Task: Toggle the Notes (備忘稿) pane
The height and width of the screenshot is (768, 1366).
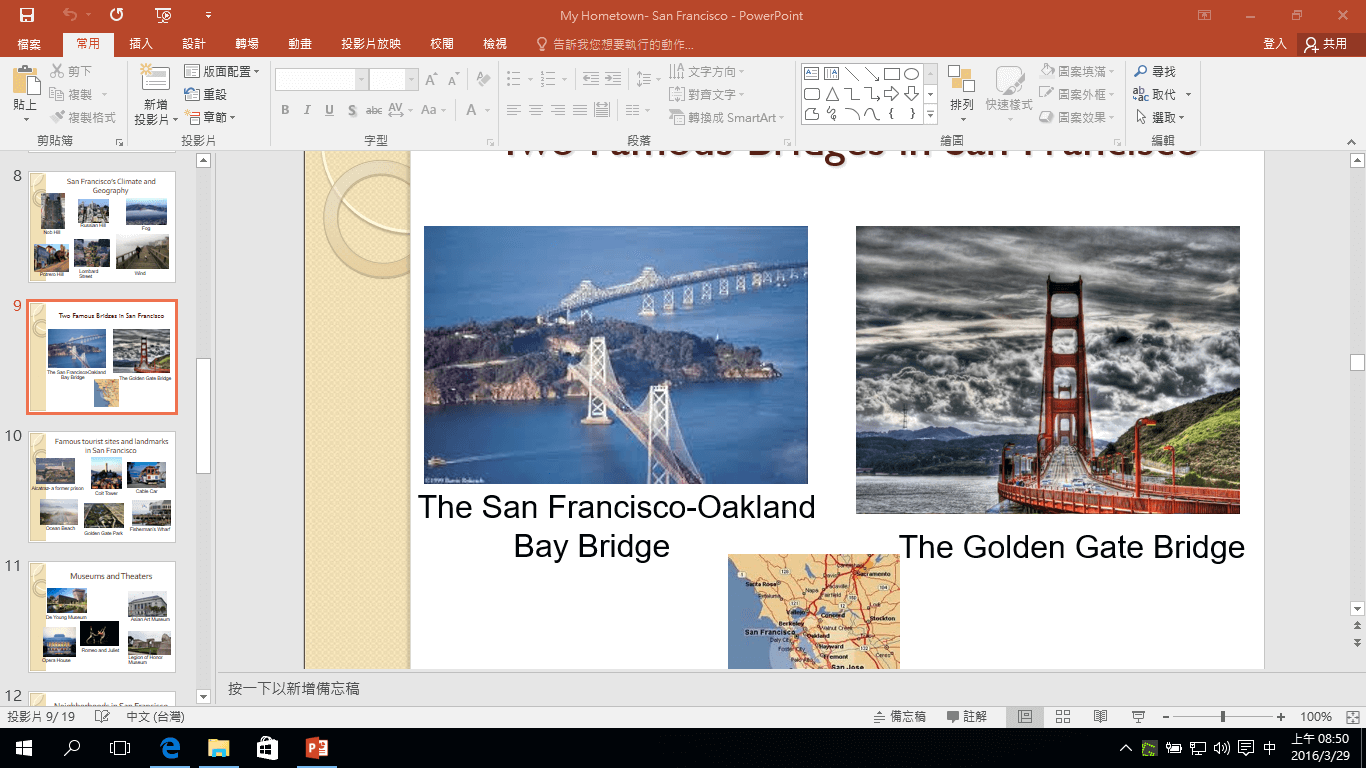Action: click(900, 716)
